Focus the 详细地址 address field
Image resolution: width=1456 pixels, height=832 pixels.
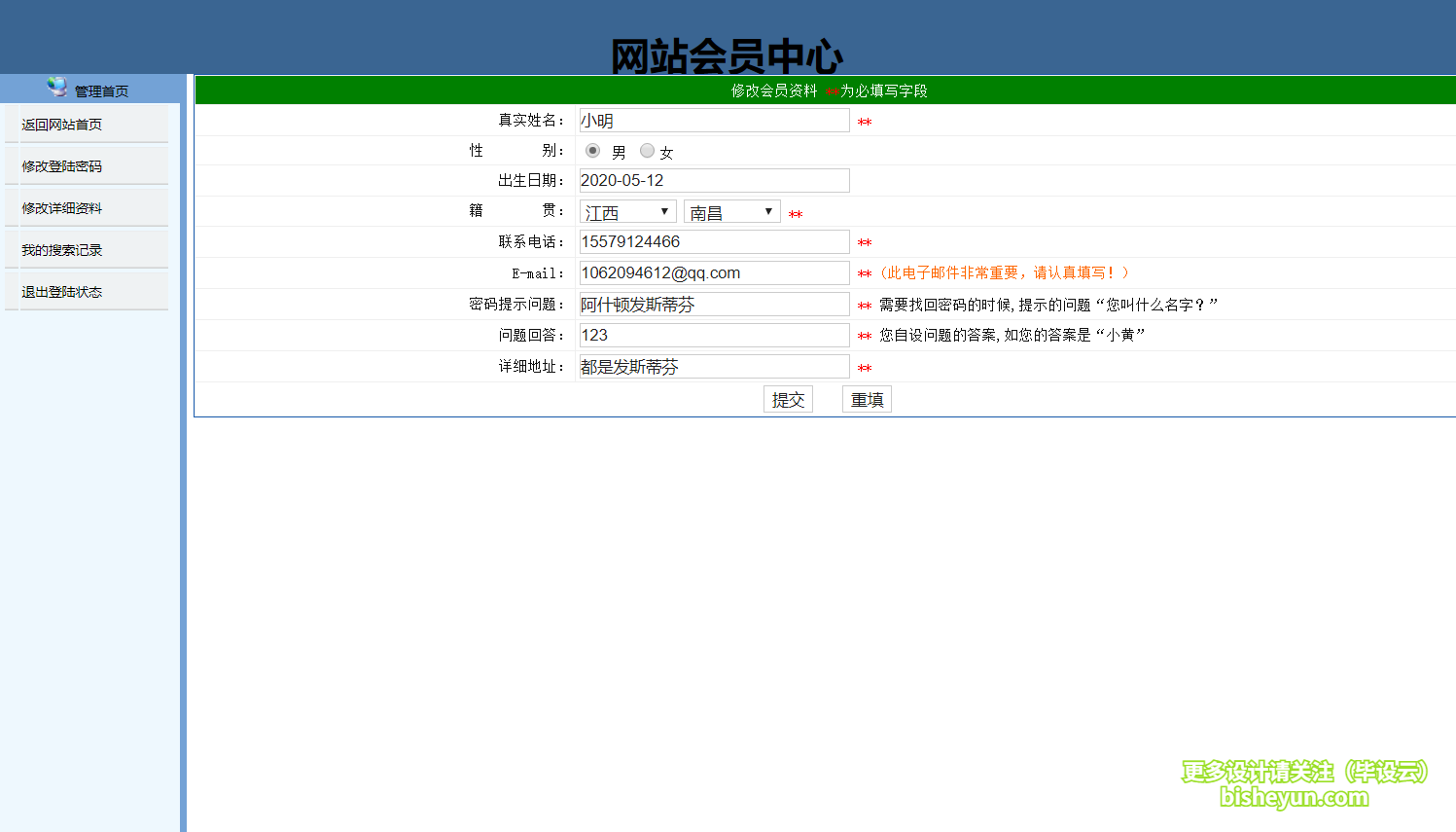(714, 367)
